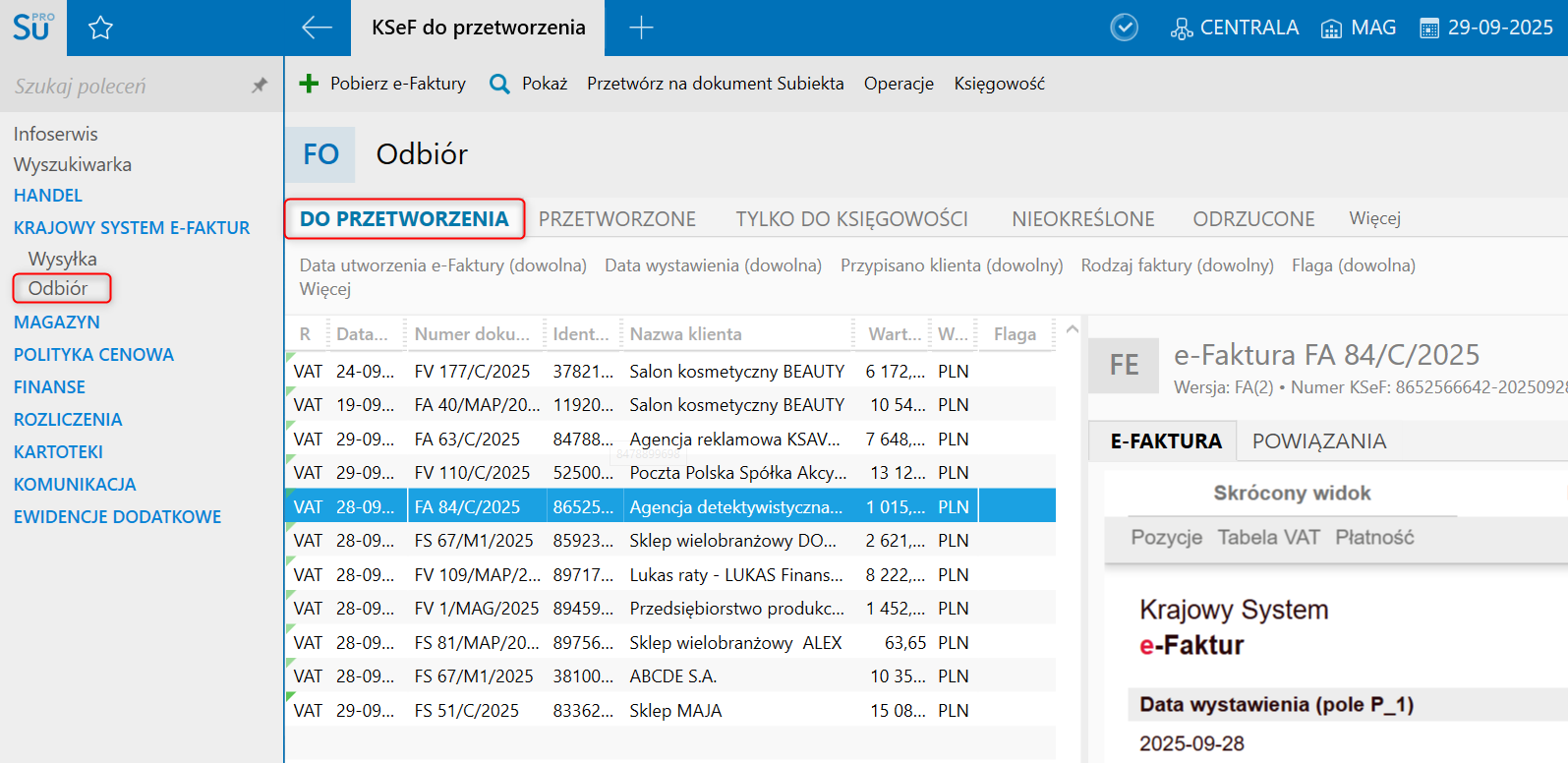Choose Przetwórz na dokument Subiekta

coord(716,84)
